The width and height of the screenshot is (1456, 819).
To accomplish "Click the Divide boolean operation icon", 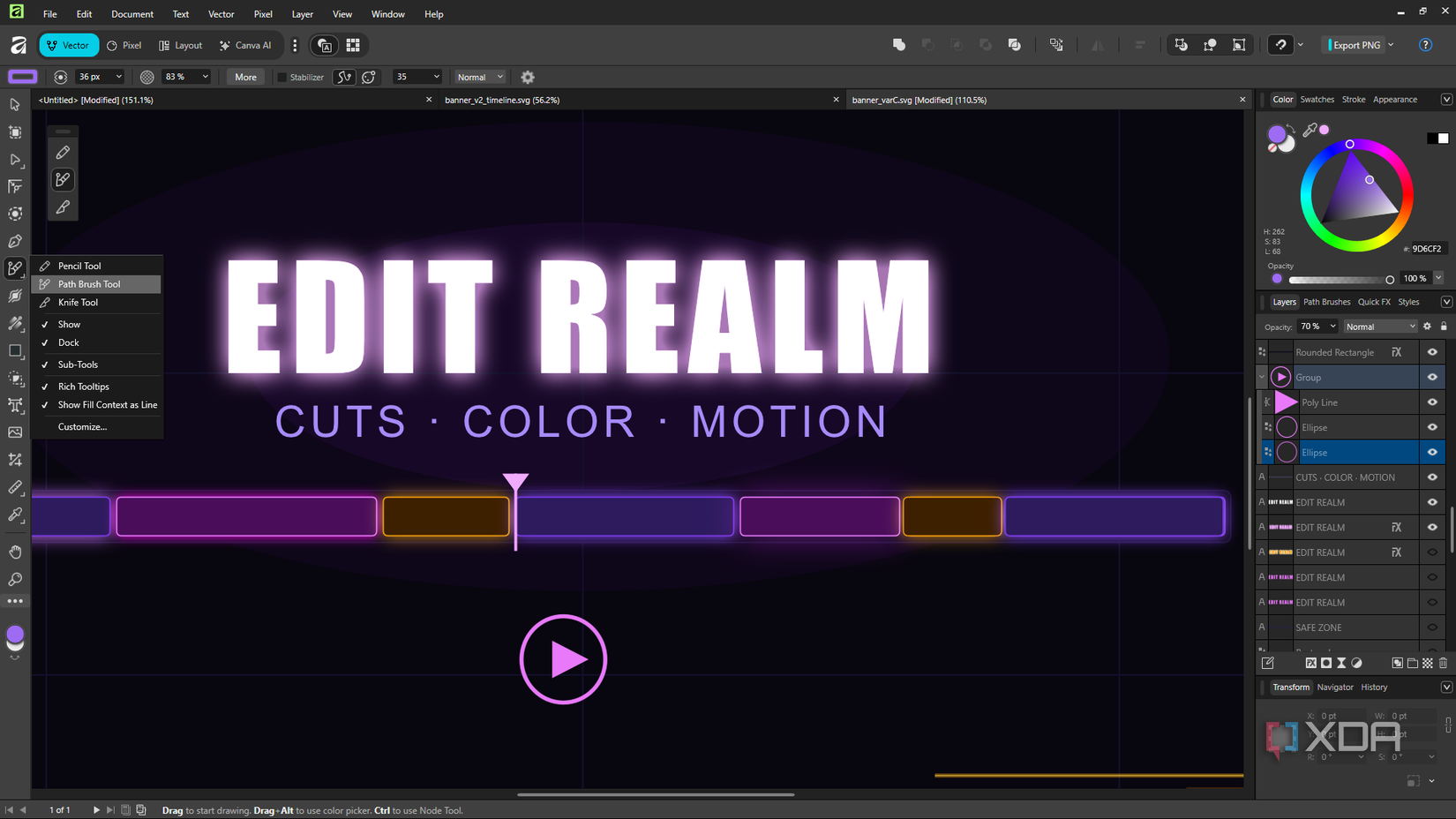I will click(x=1015, y=45).
